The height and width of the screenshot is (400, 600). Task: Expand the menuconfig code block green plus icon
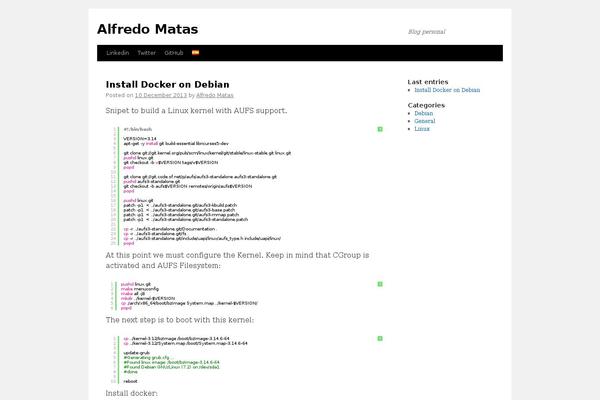pyautogui.click(x=380, y=284)
